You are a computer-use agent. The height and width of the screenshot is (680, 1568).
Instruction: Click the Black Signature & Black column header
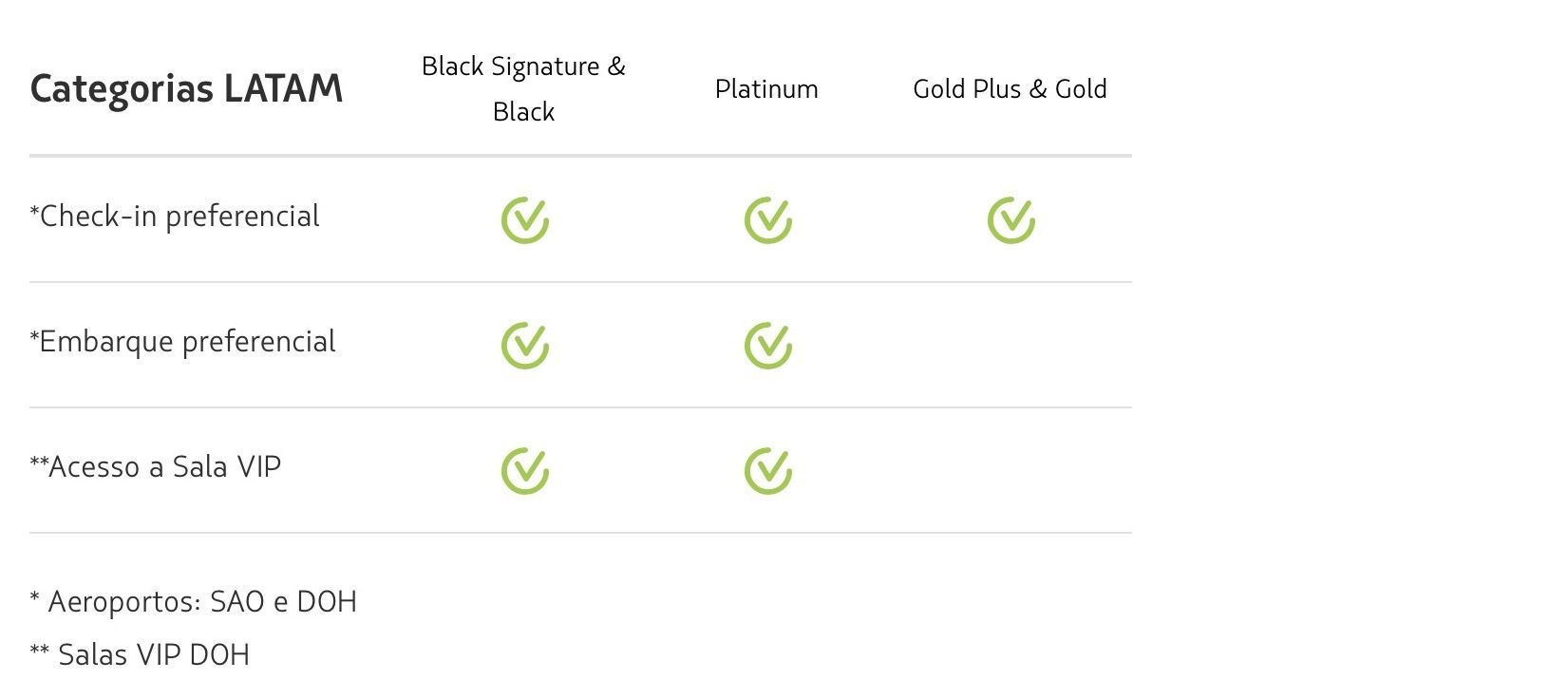[x=523, y=88]
